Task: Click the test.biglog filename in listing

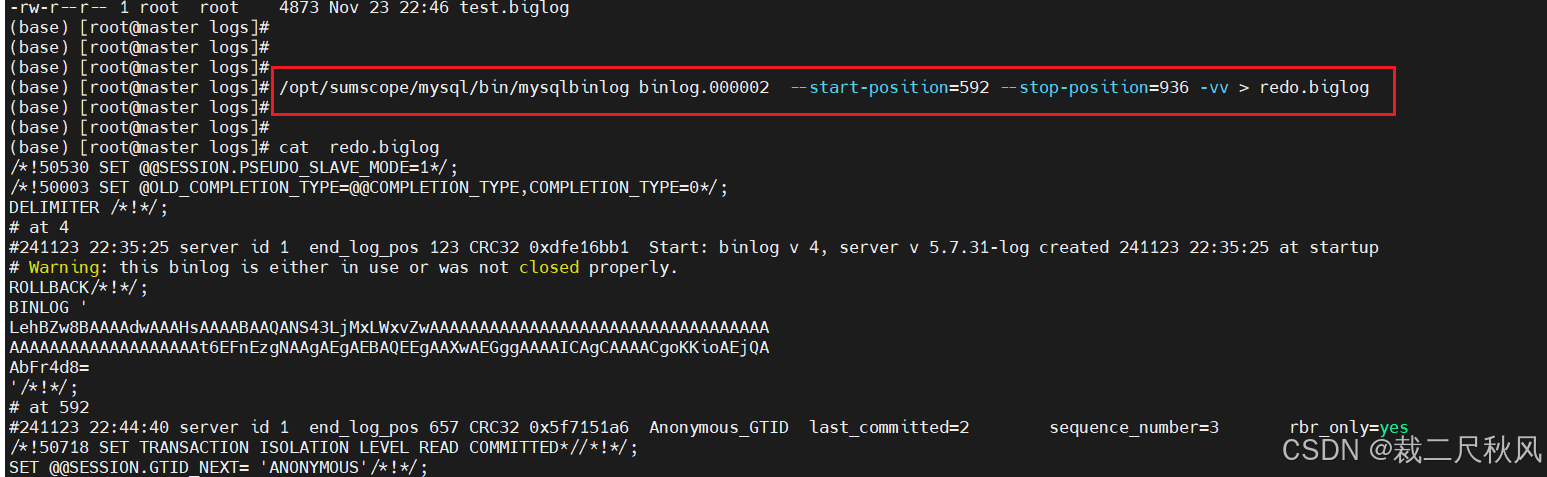Action: 514,8
